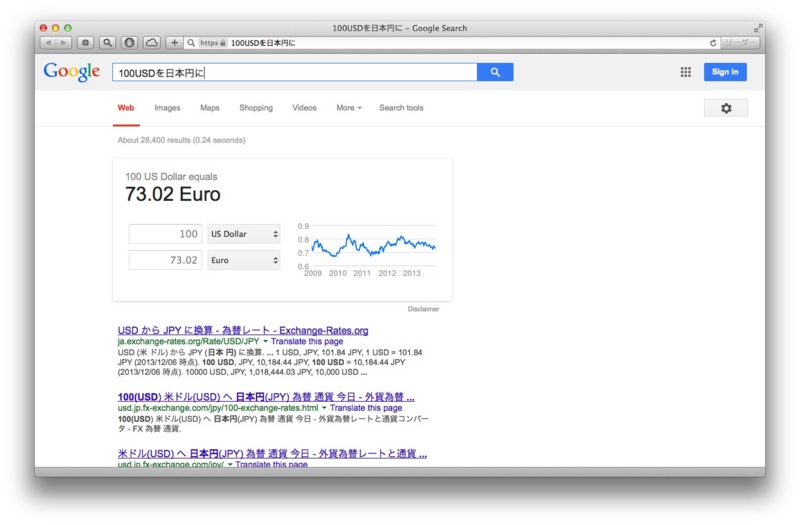Screen dimensions: 800x525
Task: Click the blue search magnifier button
Action: point(495,72)
